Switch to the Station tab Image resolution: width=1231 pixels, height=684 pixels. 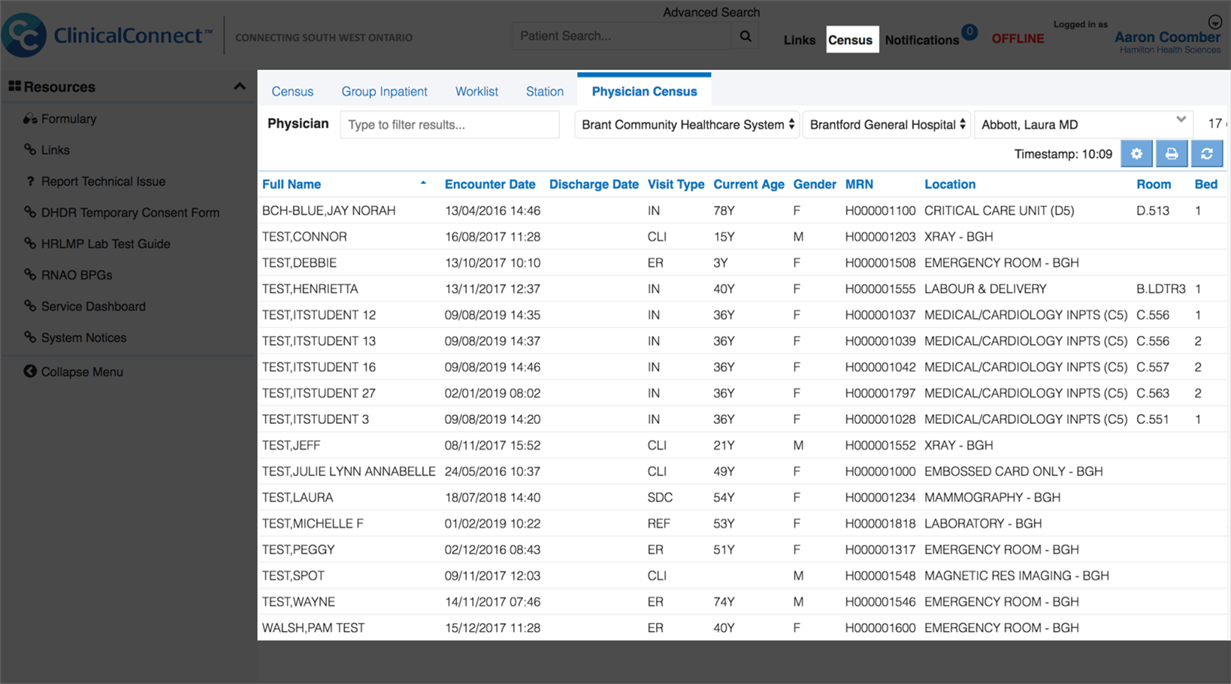pos(545,91)
